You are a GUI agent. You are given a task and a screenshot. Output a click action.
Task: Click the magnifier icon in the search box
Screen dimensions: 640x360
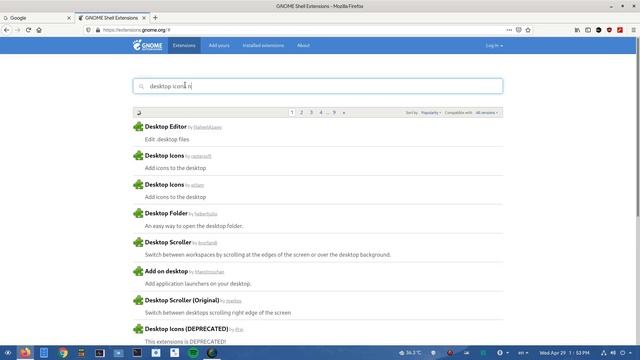click(141, 87)
